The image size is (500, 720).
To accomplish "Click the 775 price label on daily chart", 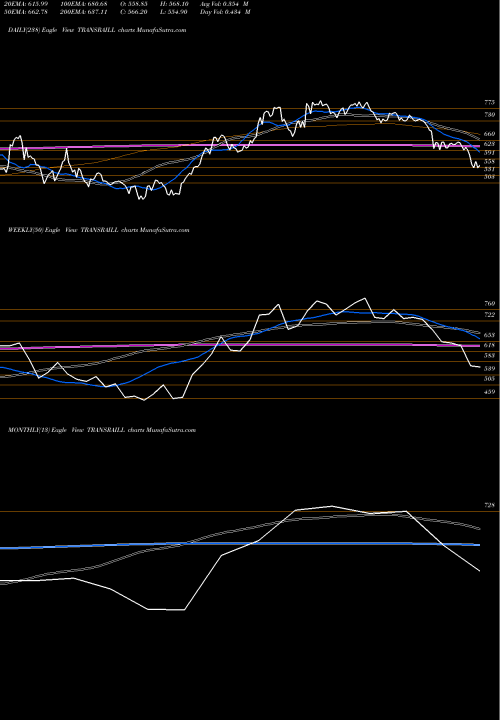I will click(x=489, y=102).
